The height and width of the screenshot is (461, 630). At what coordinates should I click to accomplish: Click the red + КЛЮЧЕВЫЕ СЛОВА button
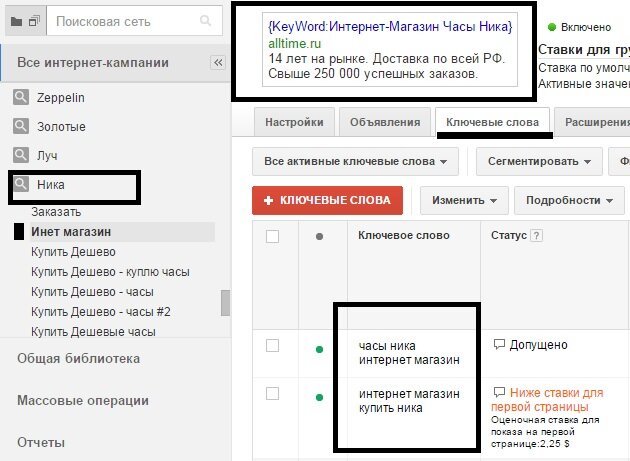(x=327, y=200)
